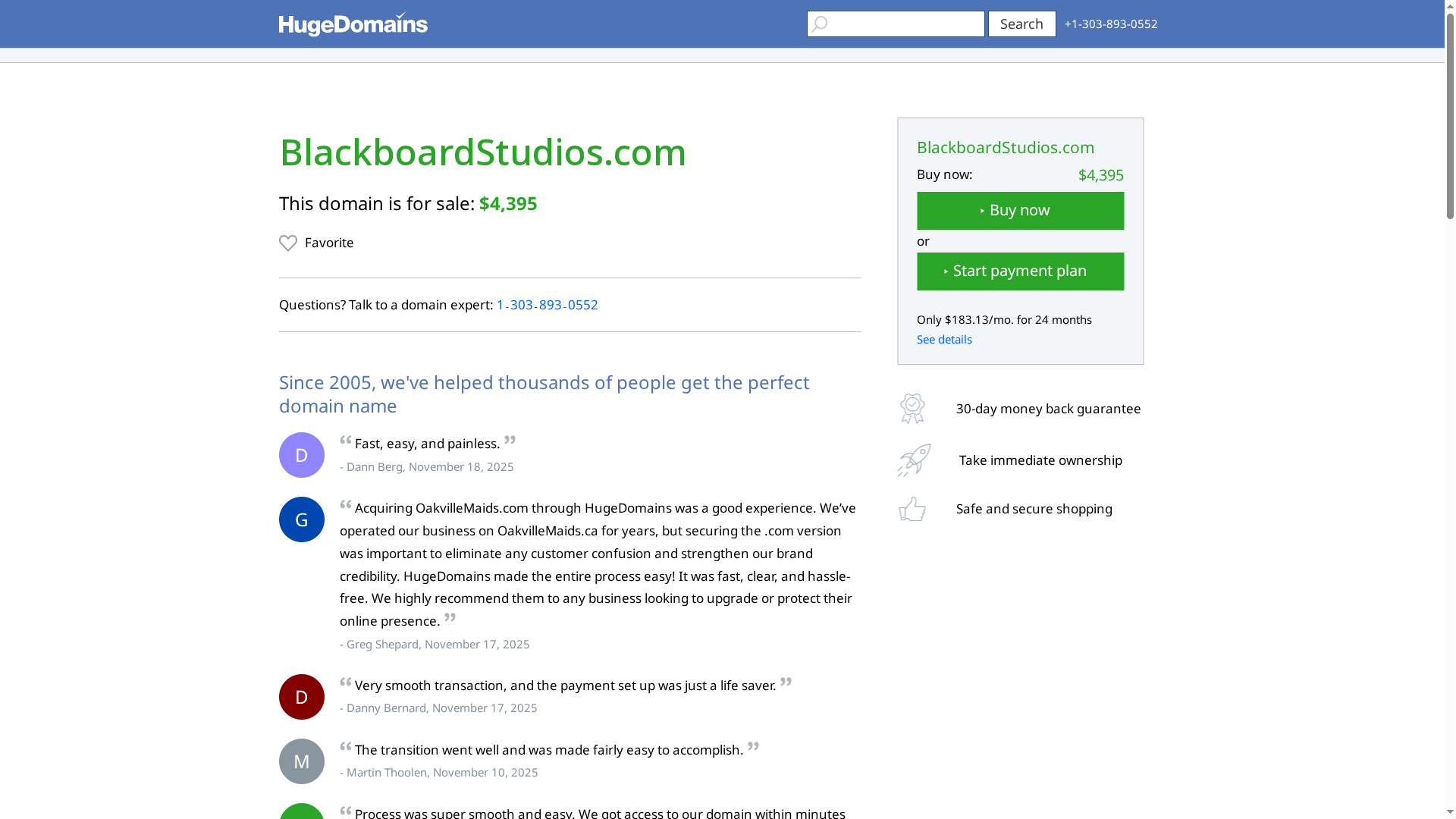Call the domain expert via 1-303-893-0552 link
1456x819 pixels.
[547, 305]
